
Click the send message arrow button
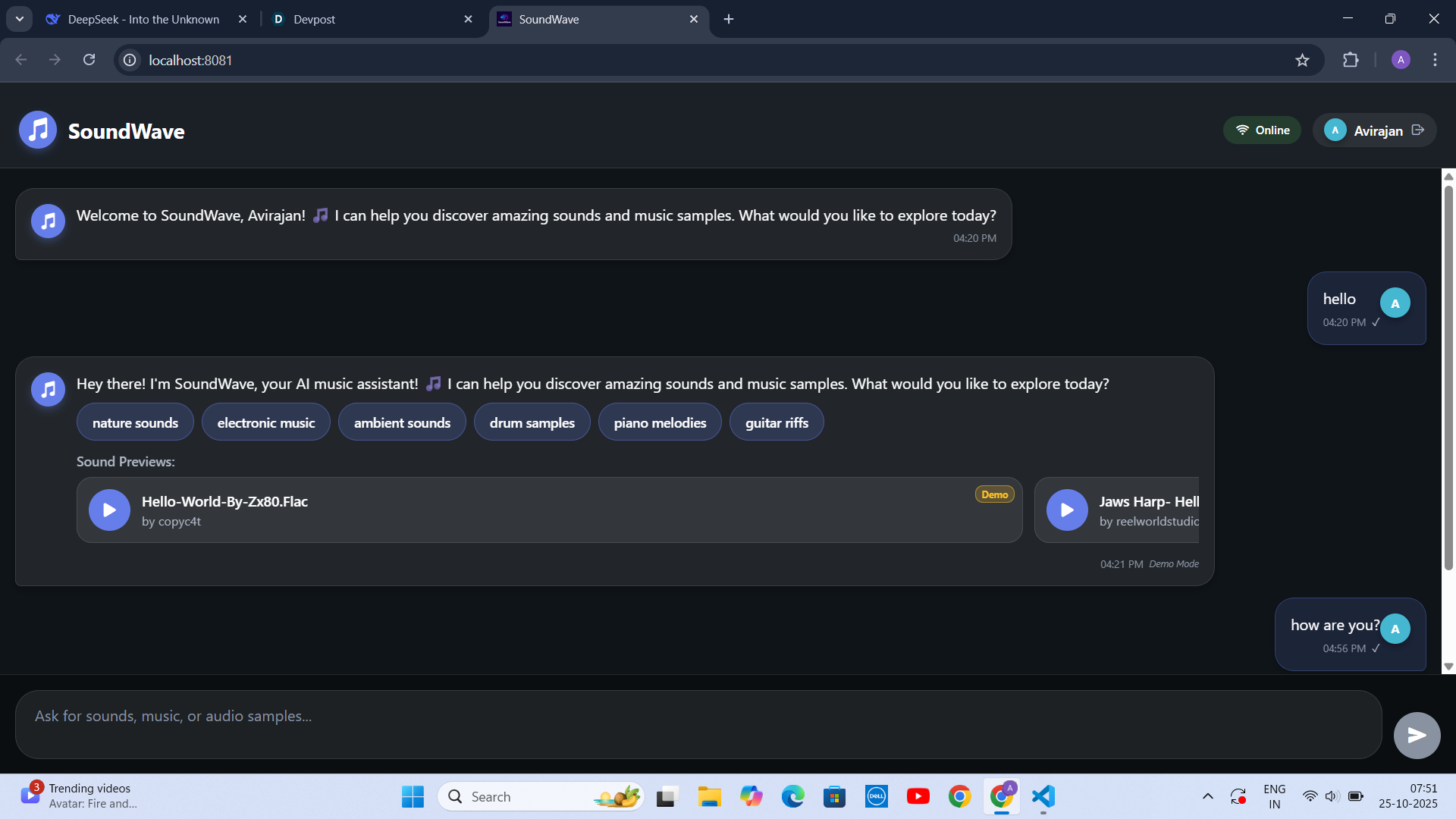pos(1417,735)
